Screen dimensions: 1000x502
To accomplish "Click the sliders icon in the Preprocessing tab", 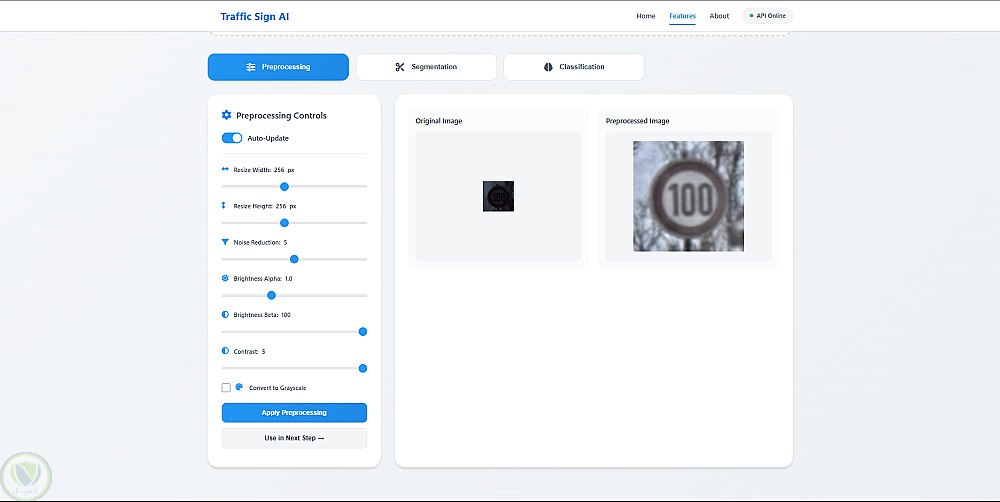I will pyautogui.click(x=251, y=67).
